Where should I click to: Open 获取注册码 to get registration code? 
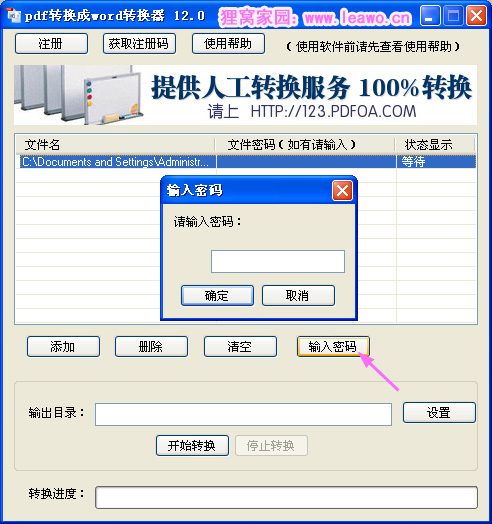click(x=139, y=43)
